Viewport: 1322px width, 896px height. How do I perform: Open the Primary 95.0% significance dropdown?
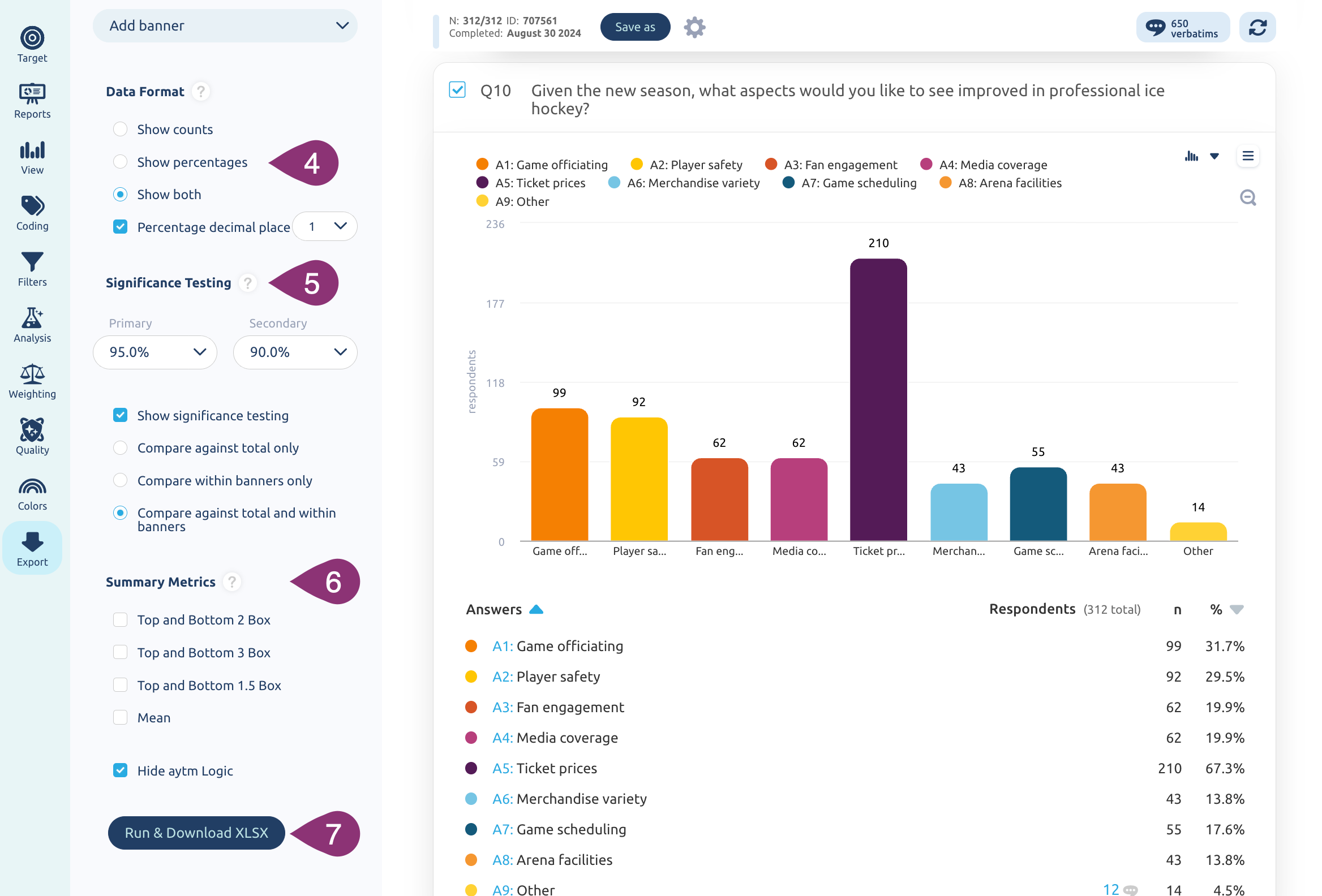[x=154, y=352]
